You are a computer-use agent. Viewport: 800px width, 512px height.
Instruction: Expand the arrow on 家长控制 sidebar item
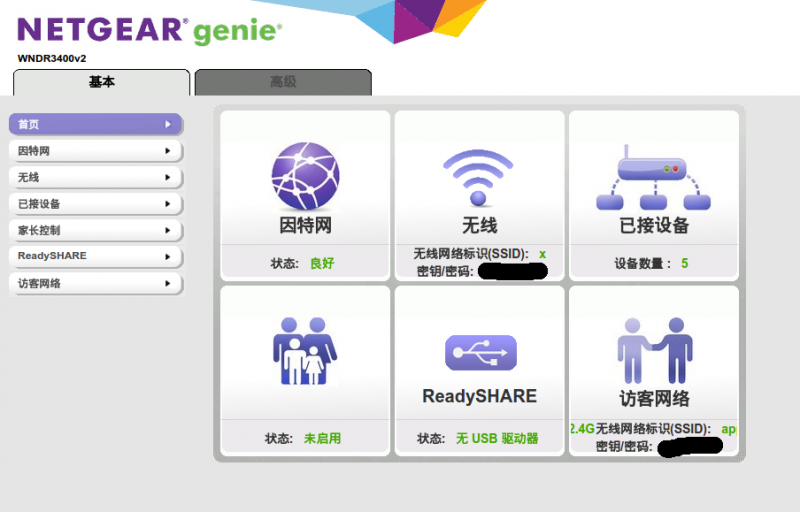(x=168, y=231)
